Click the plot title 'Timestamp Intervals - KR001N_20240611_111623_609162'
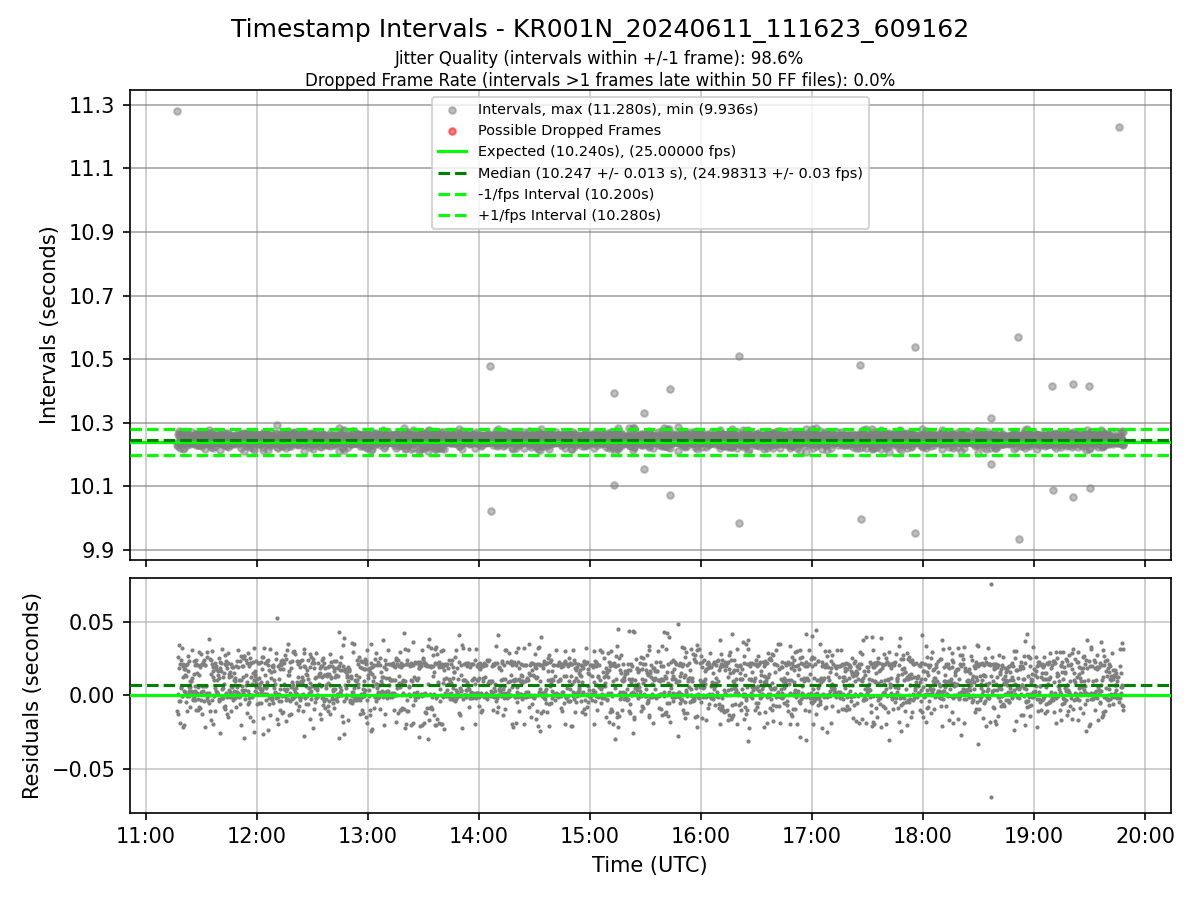The width and height of the screenshot is (1200, 900). pos(600,29)
